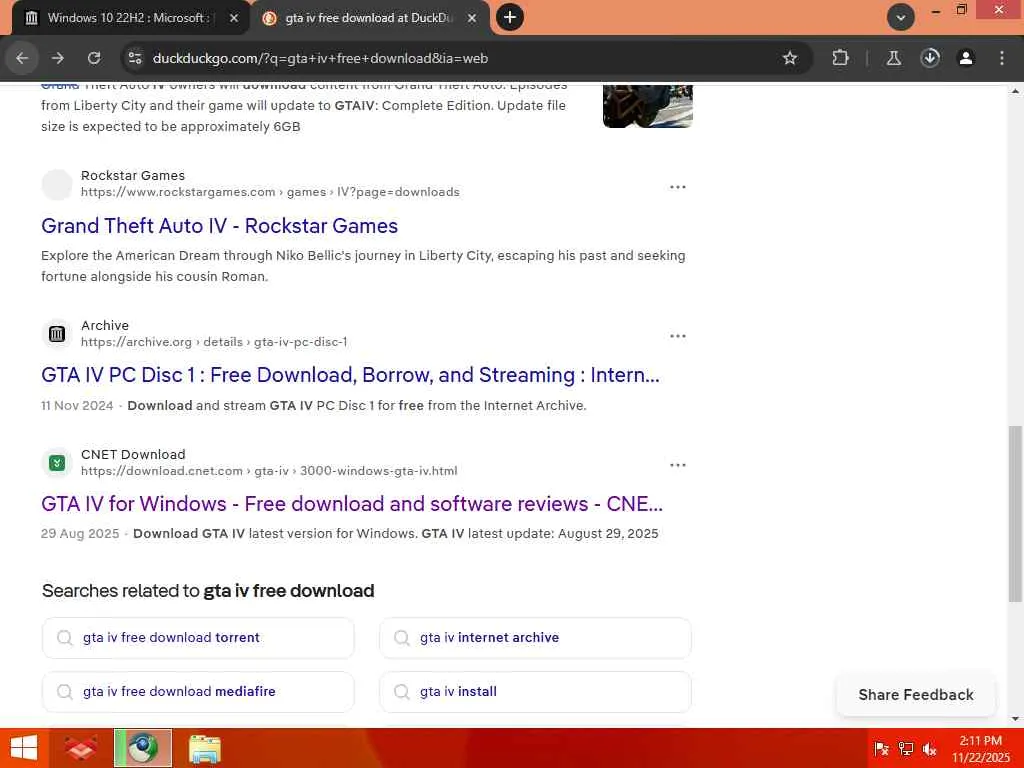Click the download.cnet.com URL breadcrumb
Image resolution: width=1024 pixels, height=768 pixels.
269,471
